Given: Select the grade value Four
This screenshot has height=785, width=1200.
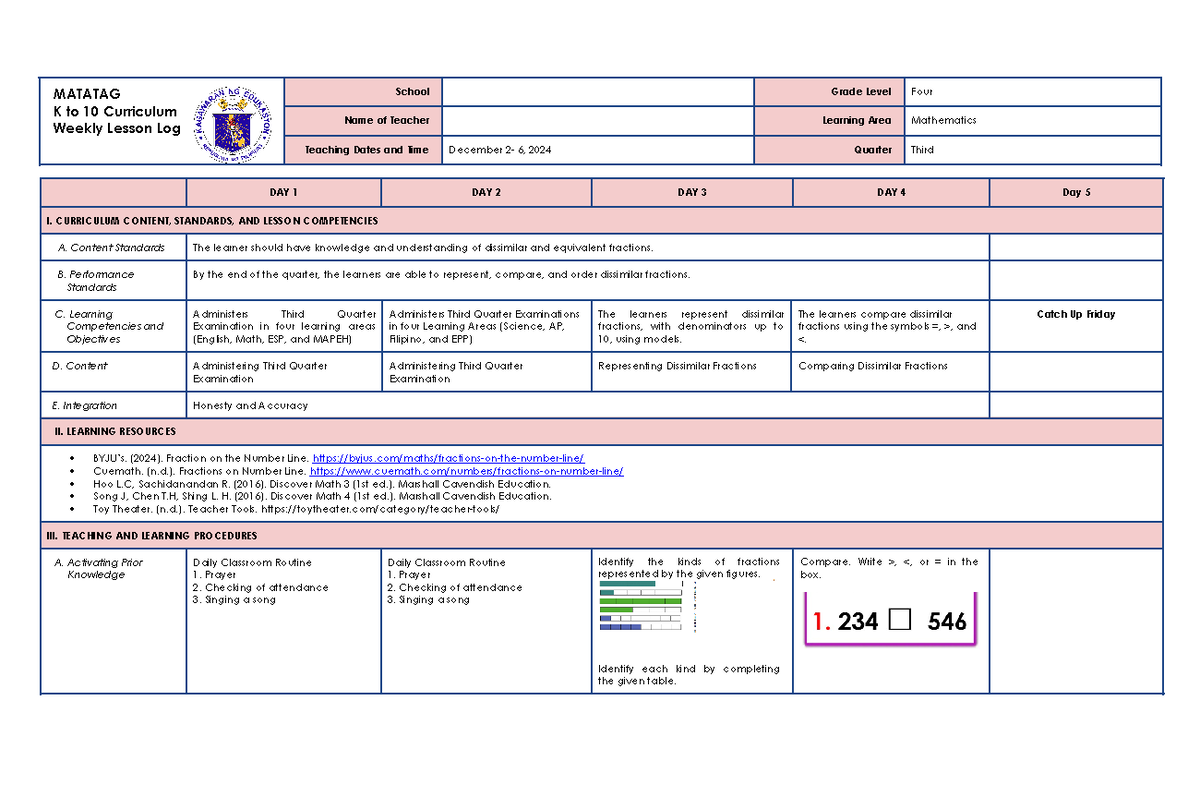Looking at the screenshot, I should (x=921, y=92).
